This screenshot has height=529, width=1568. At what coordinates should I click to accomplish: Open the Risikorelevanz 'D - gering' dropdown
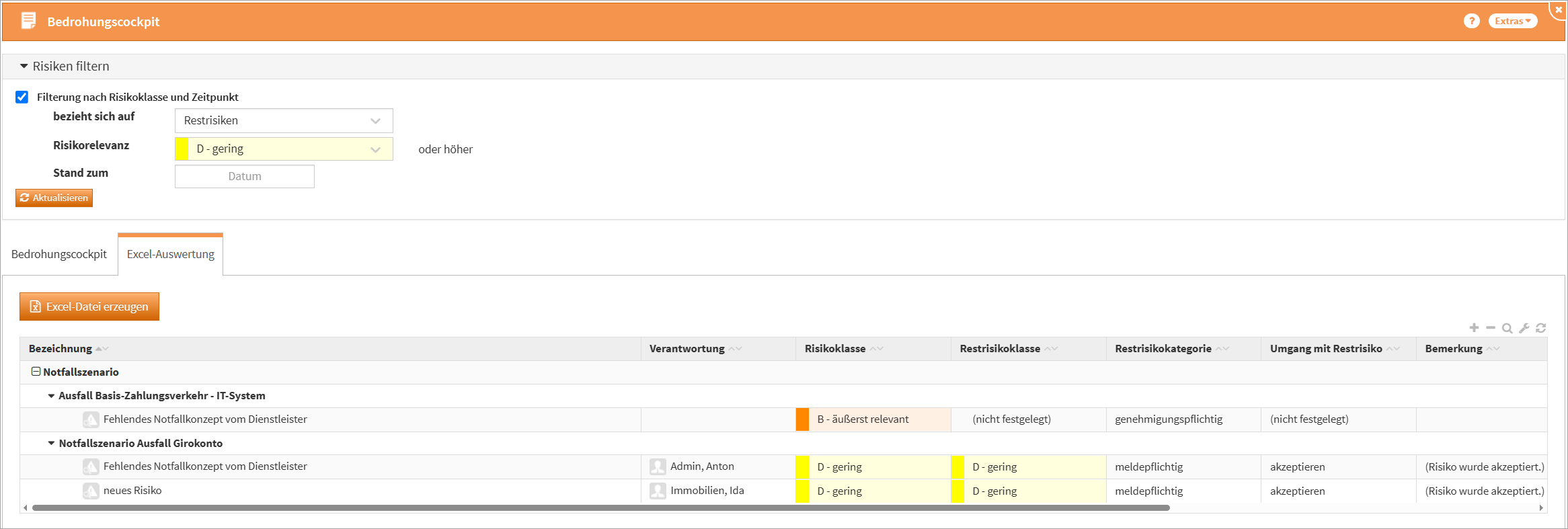point(284,149)
